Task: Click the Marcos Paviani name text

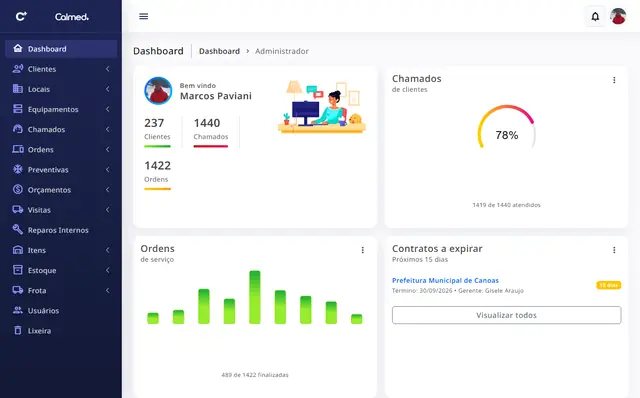Action: click(216, 96)
